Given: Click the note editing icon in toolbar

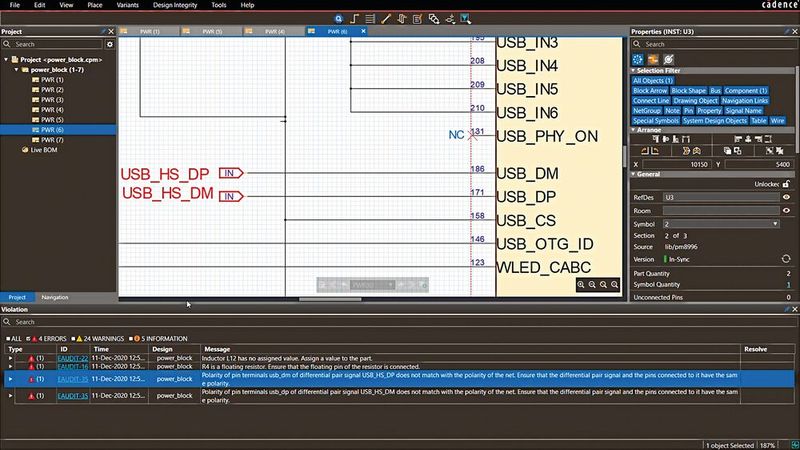Looking at the screenshot, I should 417,19.
